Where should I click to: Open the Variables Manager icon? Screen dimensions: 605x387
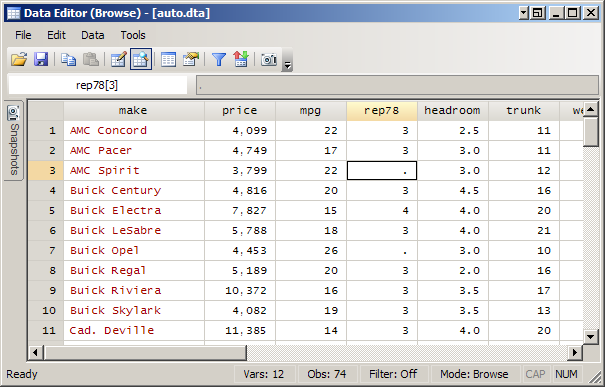point(168,59)
